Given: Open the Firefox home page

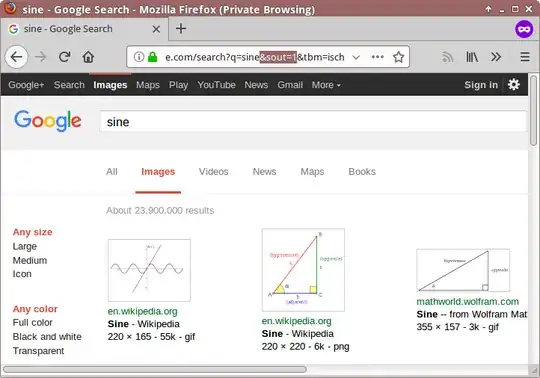Looking at the screenshot, I should [88, 57].
